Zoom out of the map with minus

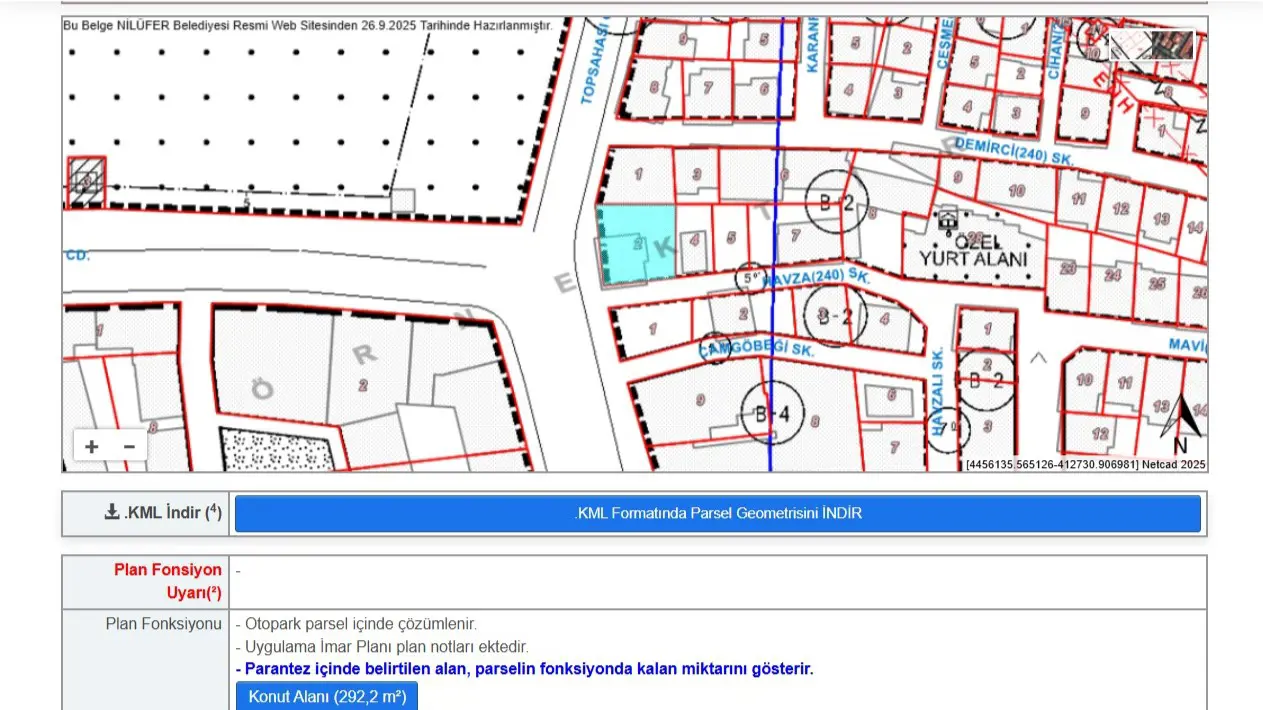click(x=129, y=446)
